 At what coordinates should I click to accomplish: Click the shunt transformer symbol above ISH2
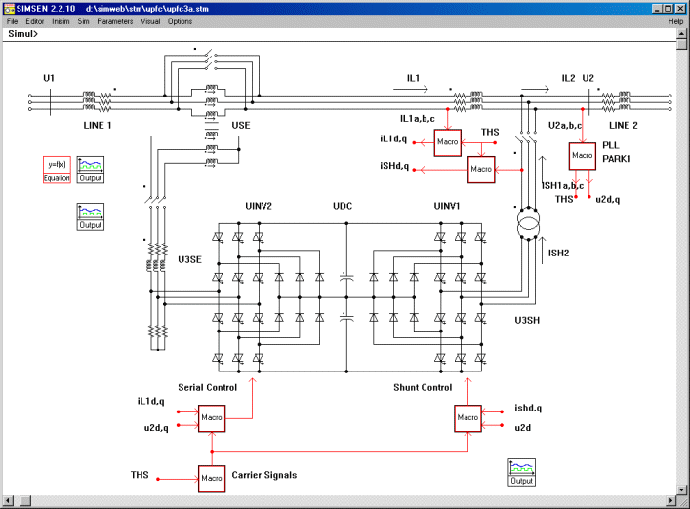[527, 226]
